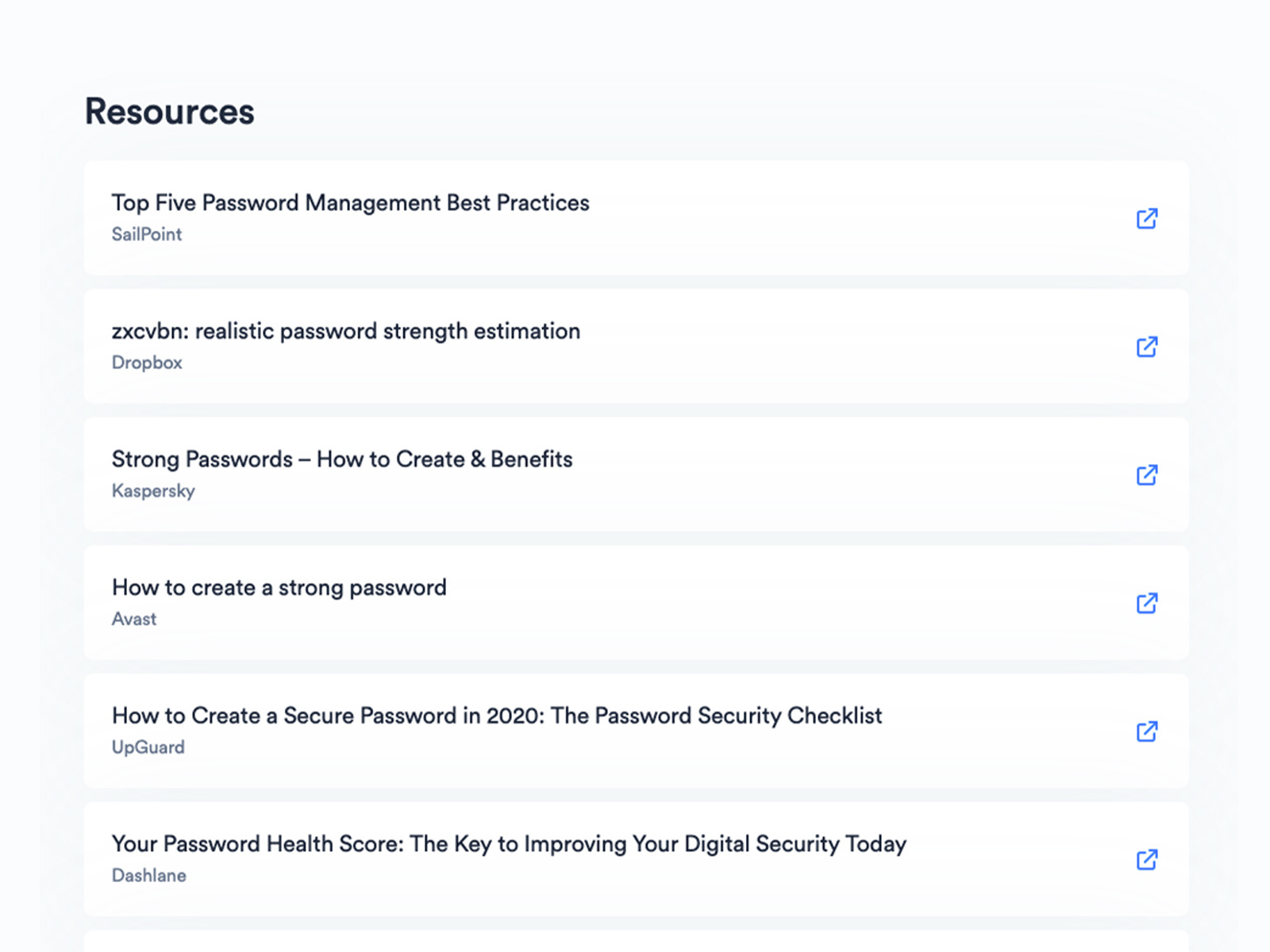Image resolution: width=1270 pixels, height=952 pixels.
Task: Open "Top Five Password Management Best Practices"
Action: pos(350,203)
